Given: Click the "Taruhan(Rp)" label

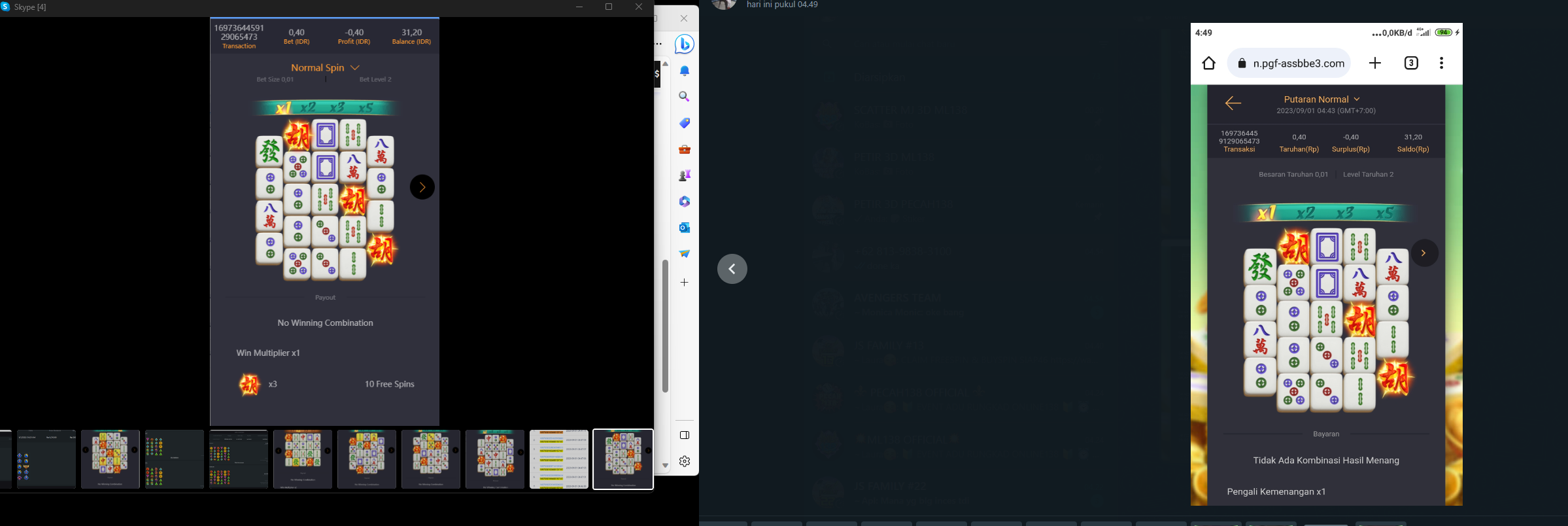Looking at the screenshot, I should [1299, 150].
